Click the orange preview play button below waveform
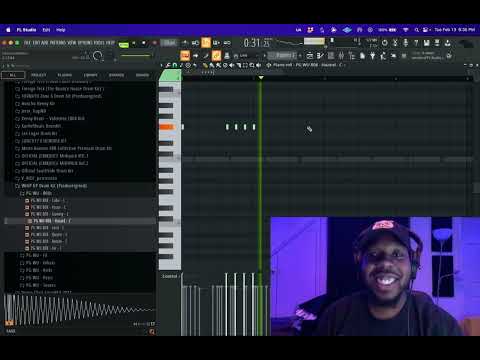 9,323
